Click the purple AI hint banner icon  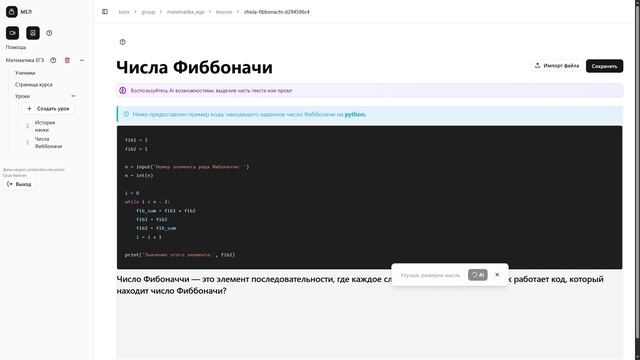coord(122,91)
